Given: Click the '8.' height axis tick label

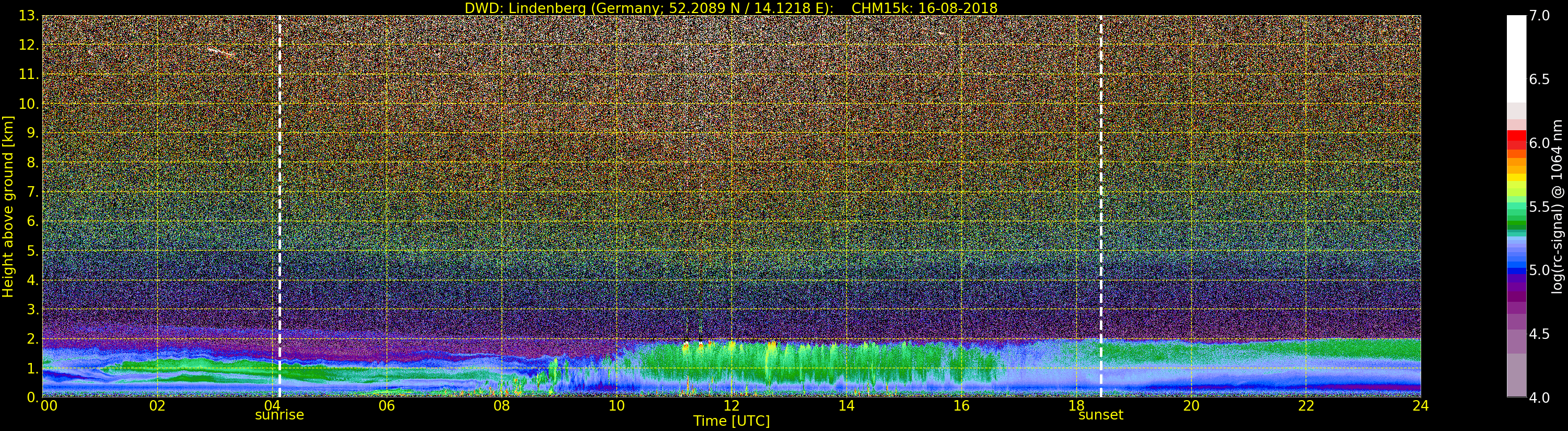Looking at the screenshot, I should pos(33,163).
